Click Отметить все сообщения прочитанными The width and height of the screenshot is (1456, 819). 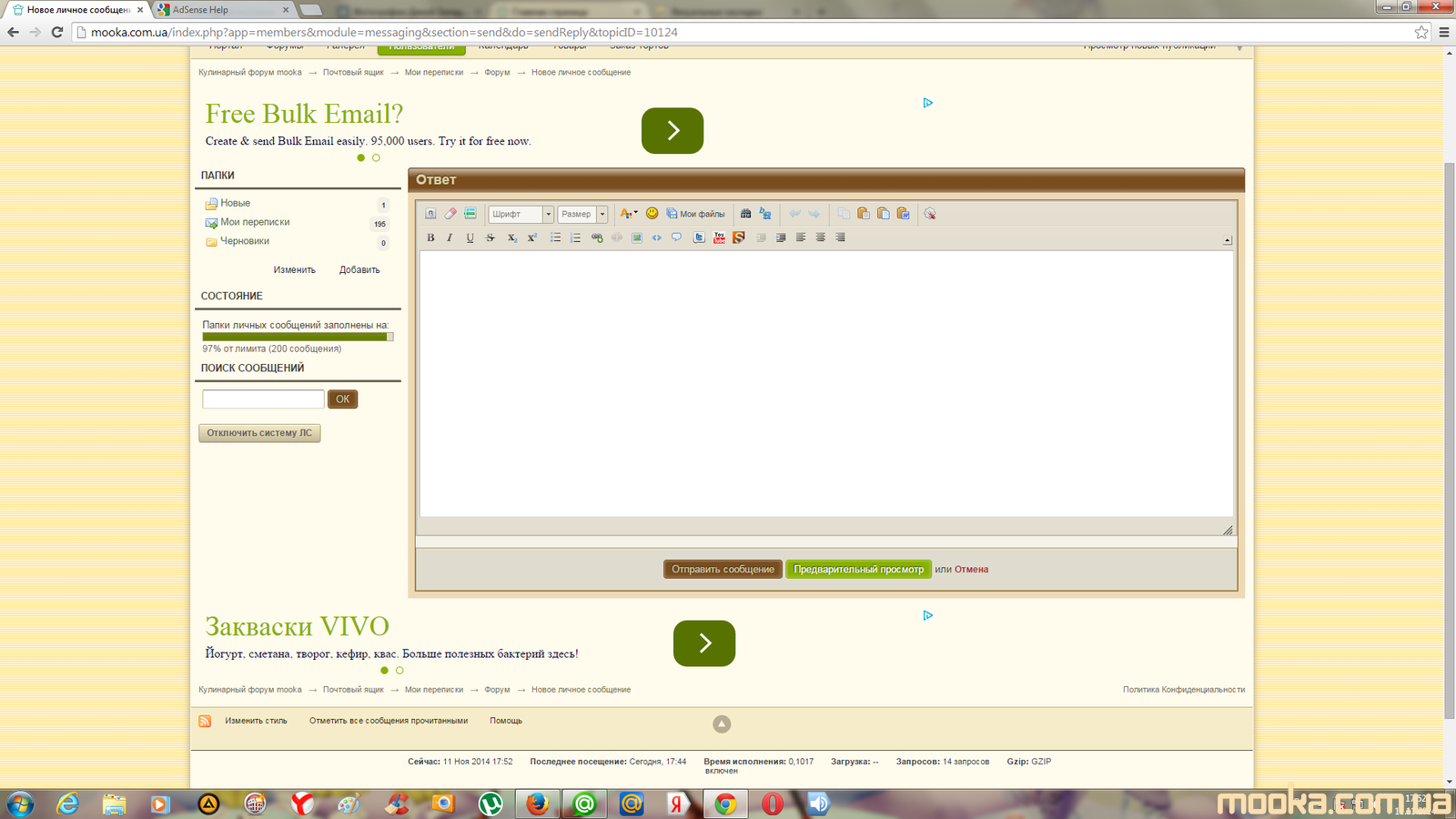point(389,721)
